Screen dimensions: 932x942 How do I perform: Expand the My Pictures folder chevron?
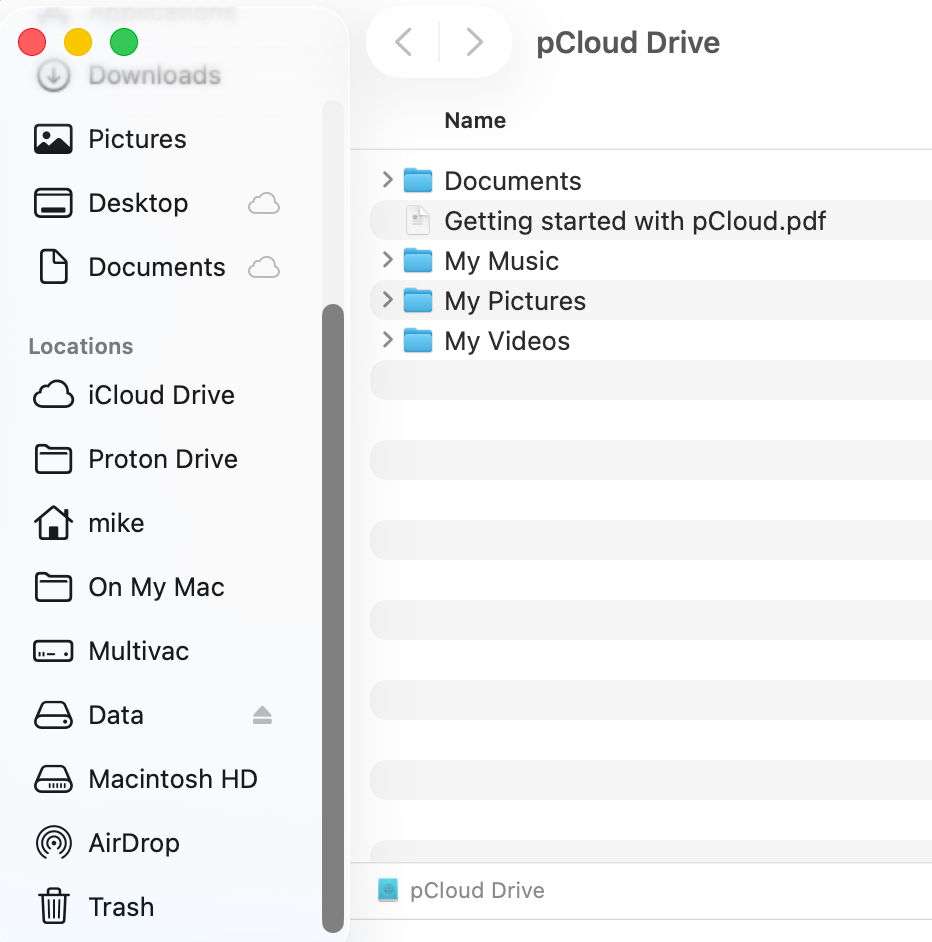[388, 299]
